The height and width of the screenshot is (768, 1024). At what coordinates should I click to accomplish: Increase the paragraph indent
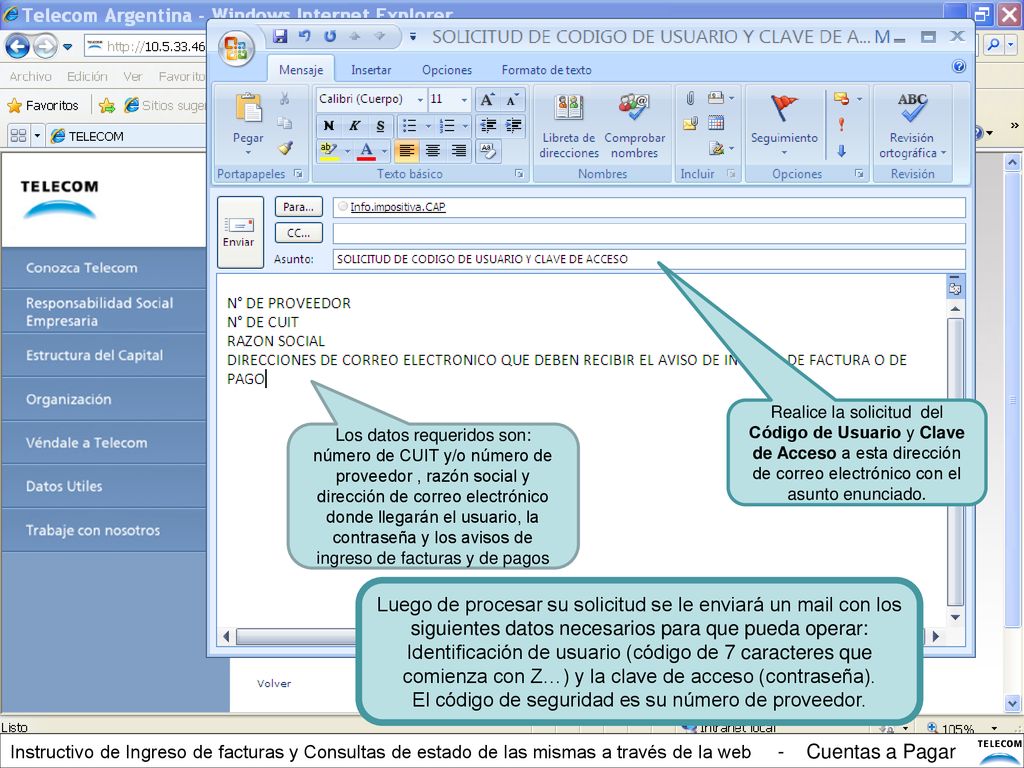point(513,125)
